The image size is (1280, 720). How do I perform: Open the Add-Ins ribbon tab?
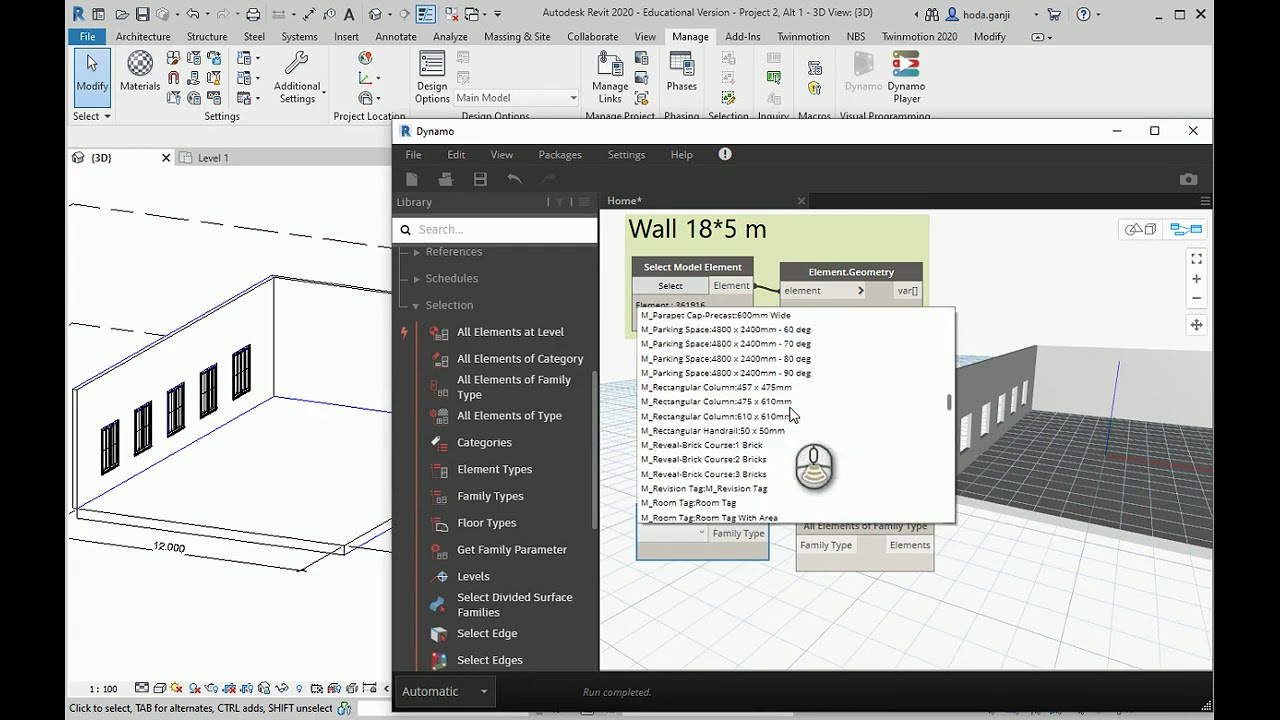click(x=742, y=36)
